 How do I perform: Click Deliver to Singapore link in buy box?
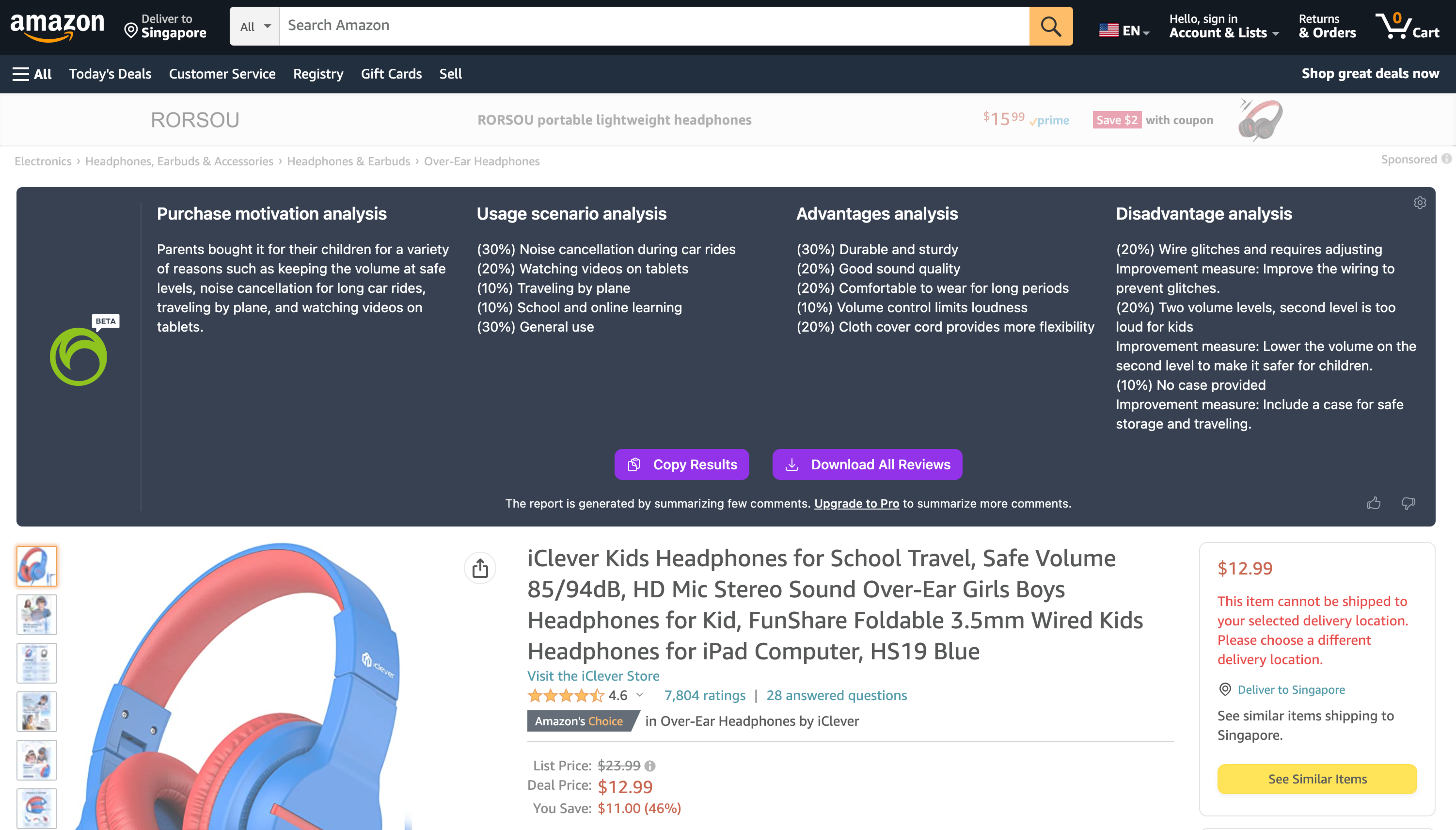pyautogui.click(x=1291, y=690)
